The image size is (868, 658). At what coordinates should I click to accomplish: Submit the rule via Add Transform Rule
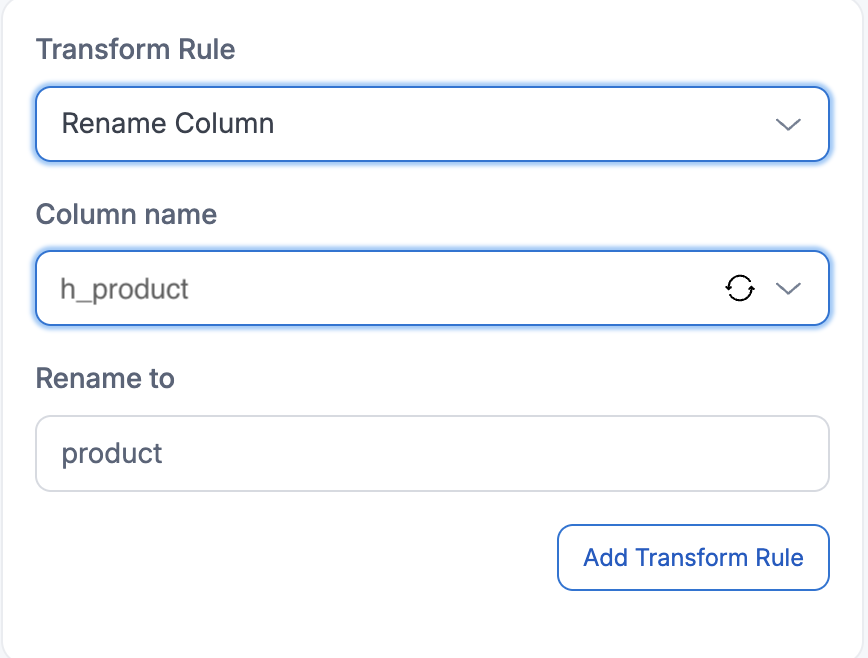point(693,557)
